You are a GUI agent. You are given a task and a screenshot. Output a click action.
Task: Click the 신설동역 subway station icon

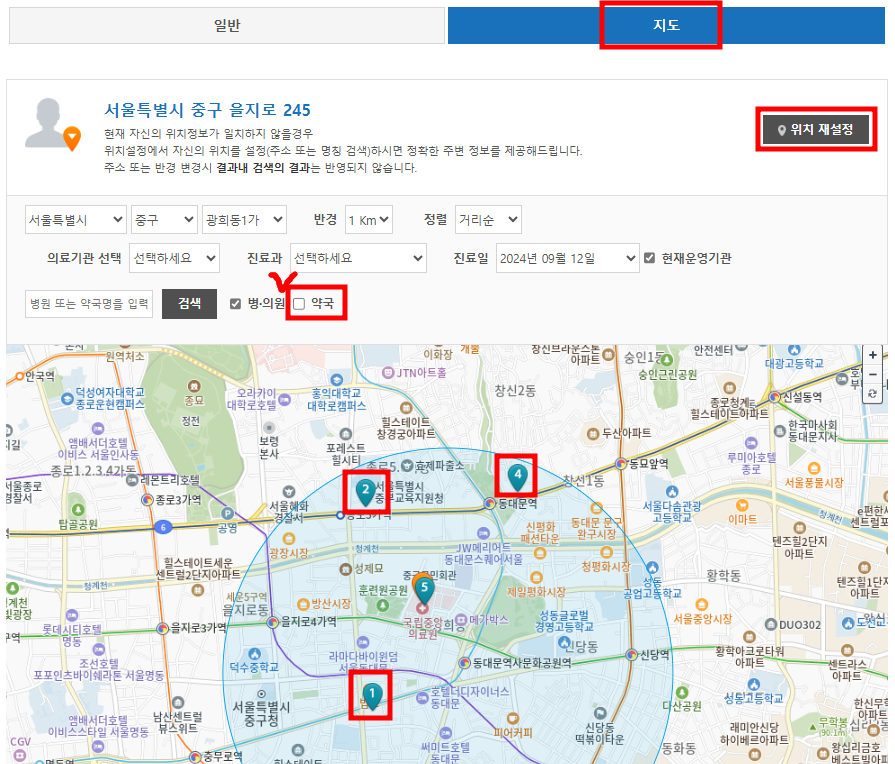pyautogui.click(x=775, y=397)
